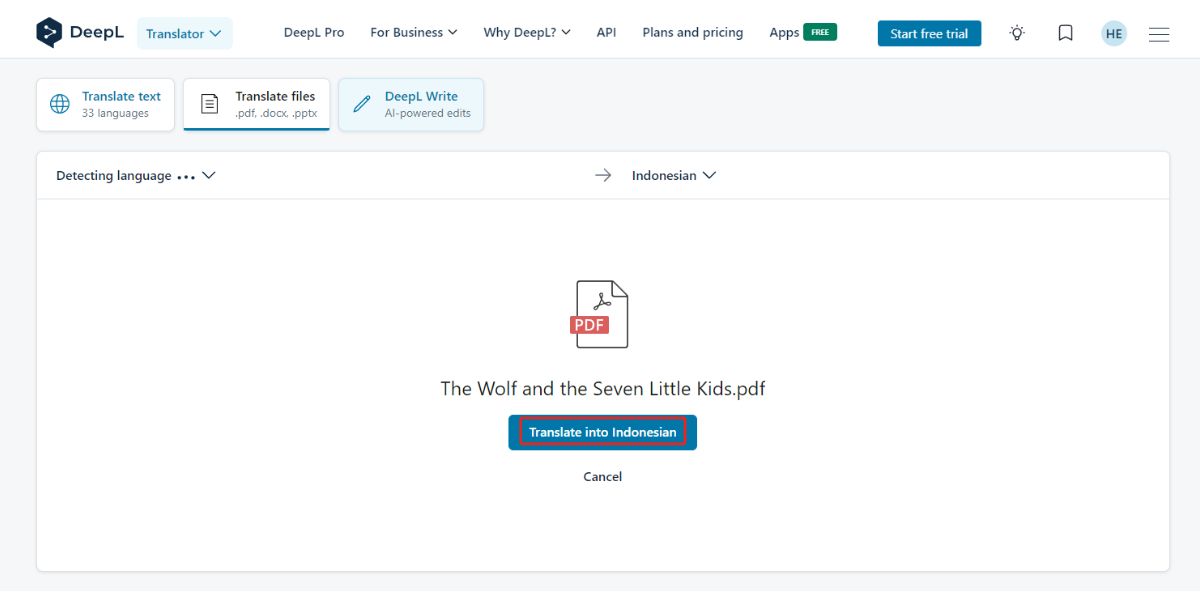Open Plans and pricing
This screenshot has width=1200, height=600.
tap(692, 31)
